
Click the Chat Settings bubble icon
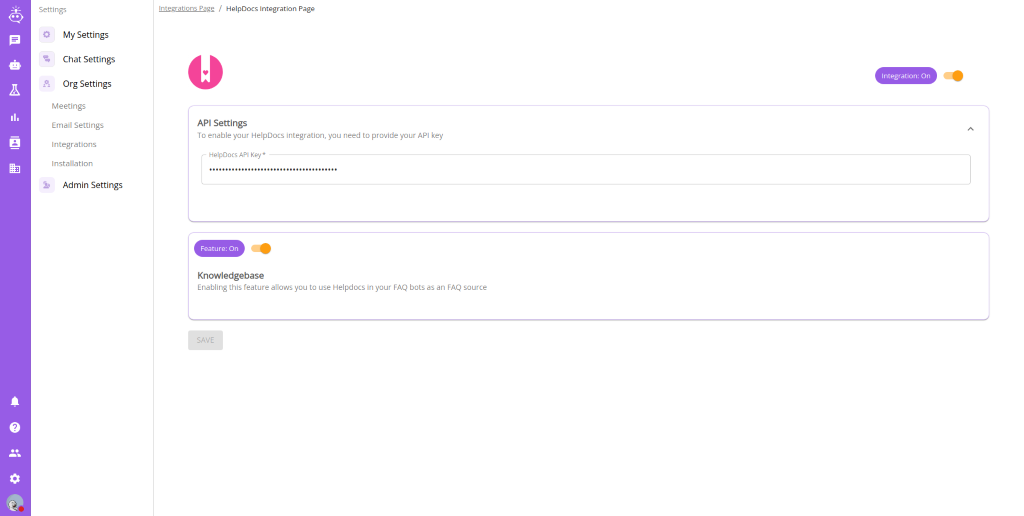click(x=47, y=59)
